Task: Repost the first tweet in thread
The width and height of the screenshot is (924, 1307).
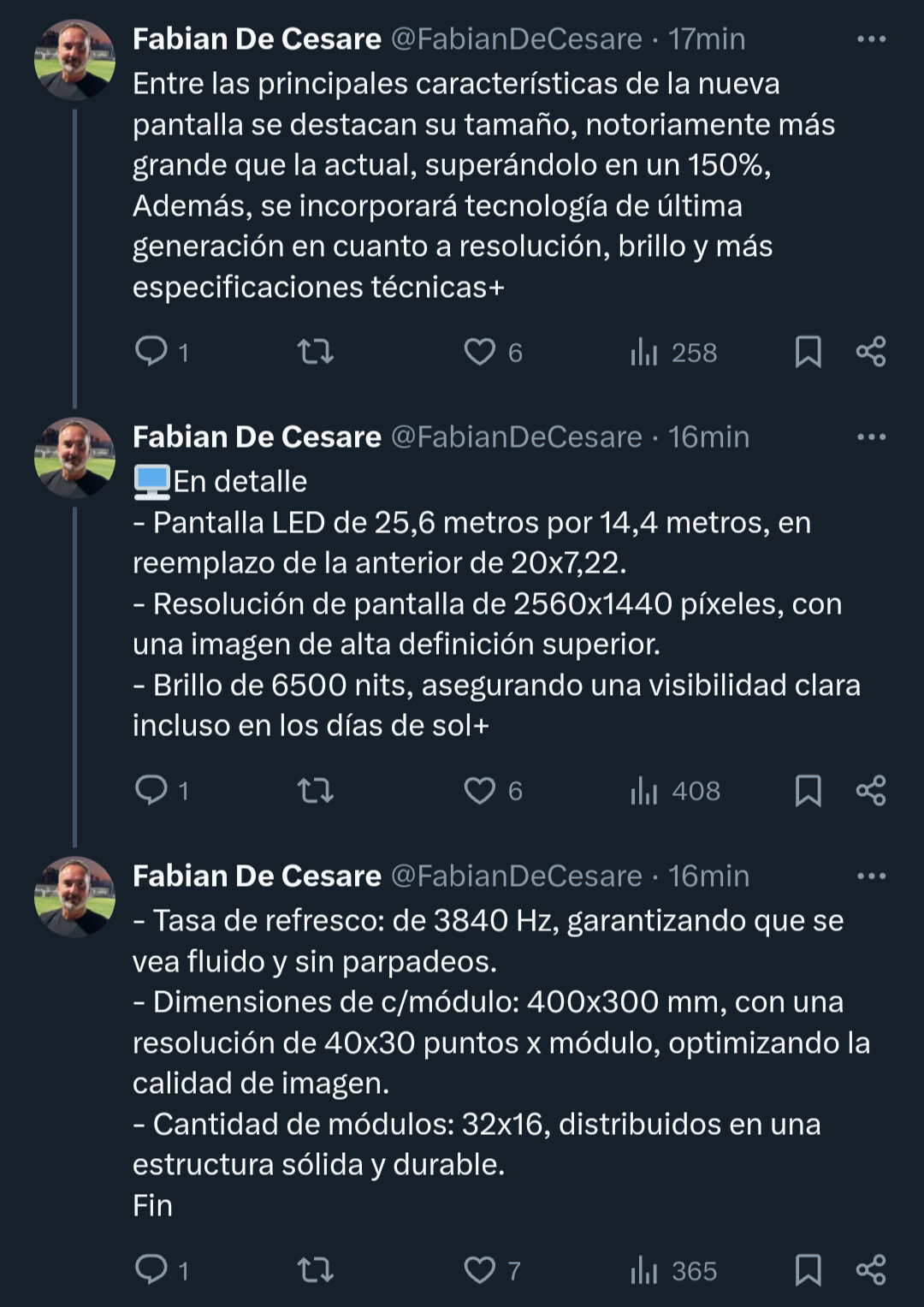Action: [x=315, y=352]
